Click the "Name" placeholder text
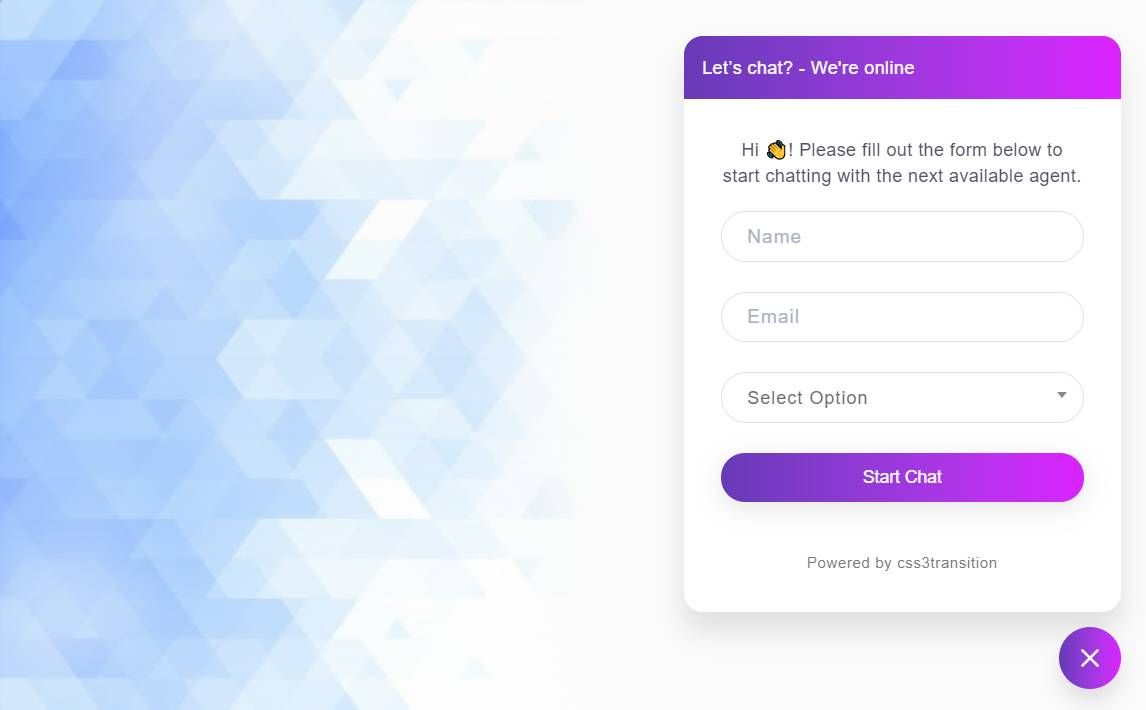Screen dimensions: 1146x710 pos(774,237)
